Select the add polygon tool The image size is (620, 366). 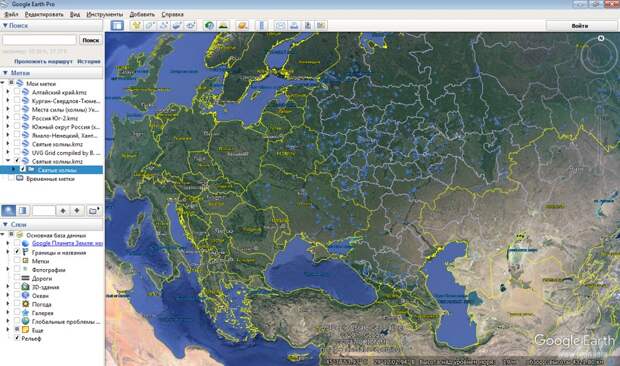point(150,26)
